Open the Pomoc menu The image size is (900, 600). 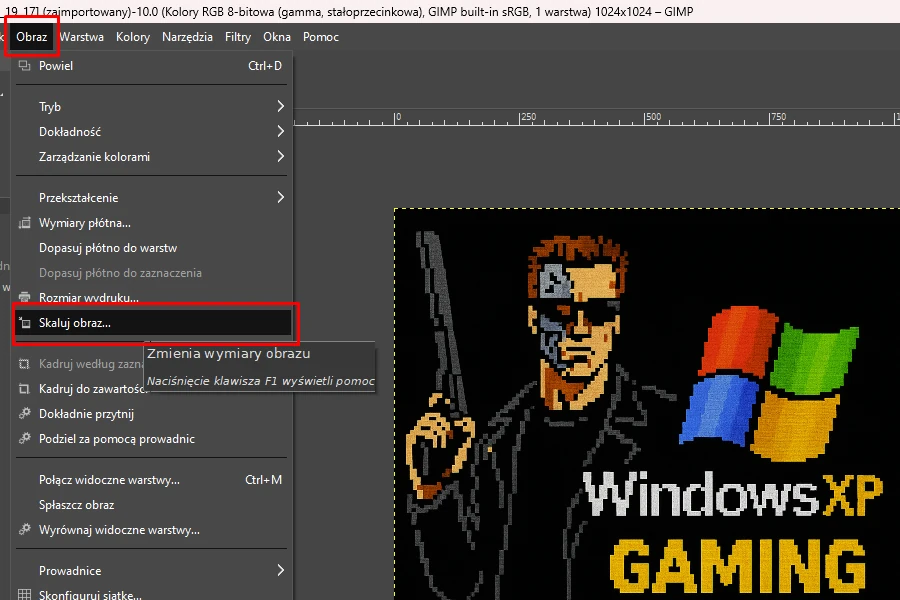click(x=321, y=37)
